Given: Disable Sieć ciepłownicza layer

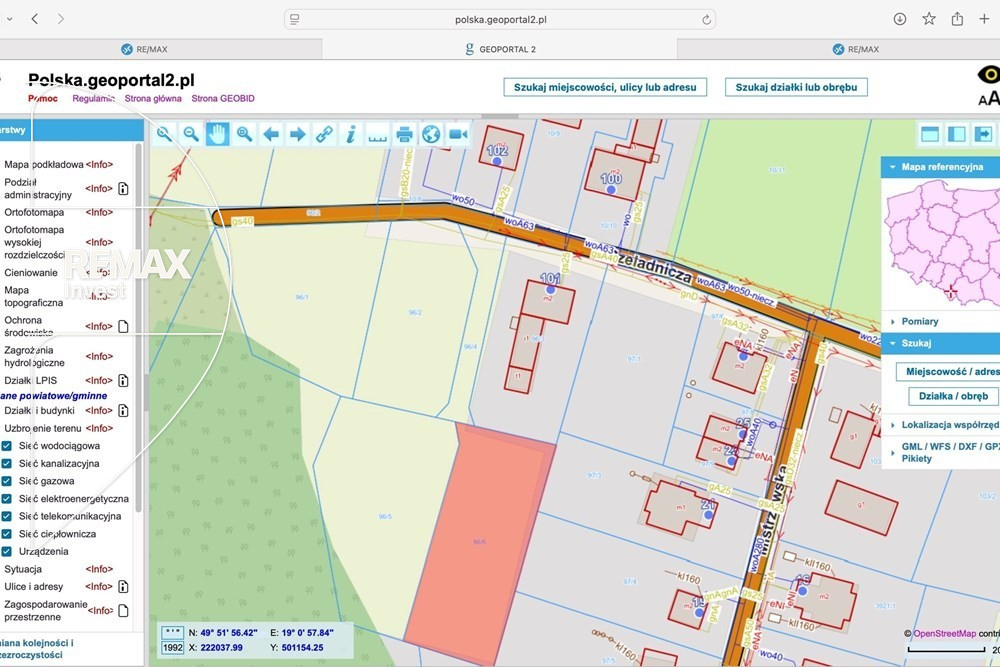Looking at the screenshot, I should click(x=7, y=534).
